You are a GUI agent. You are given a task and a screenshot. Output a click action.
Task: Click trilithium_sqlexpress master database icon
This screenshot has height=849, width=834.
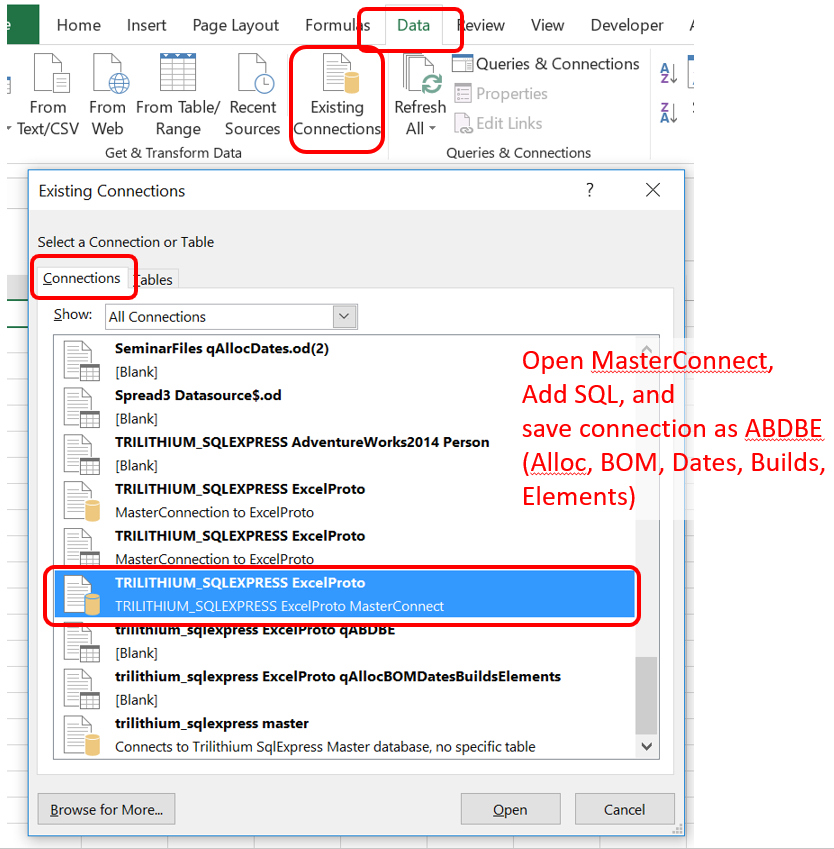pos(82,735)
